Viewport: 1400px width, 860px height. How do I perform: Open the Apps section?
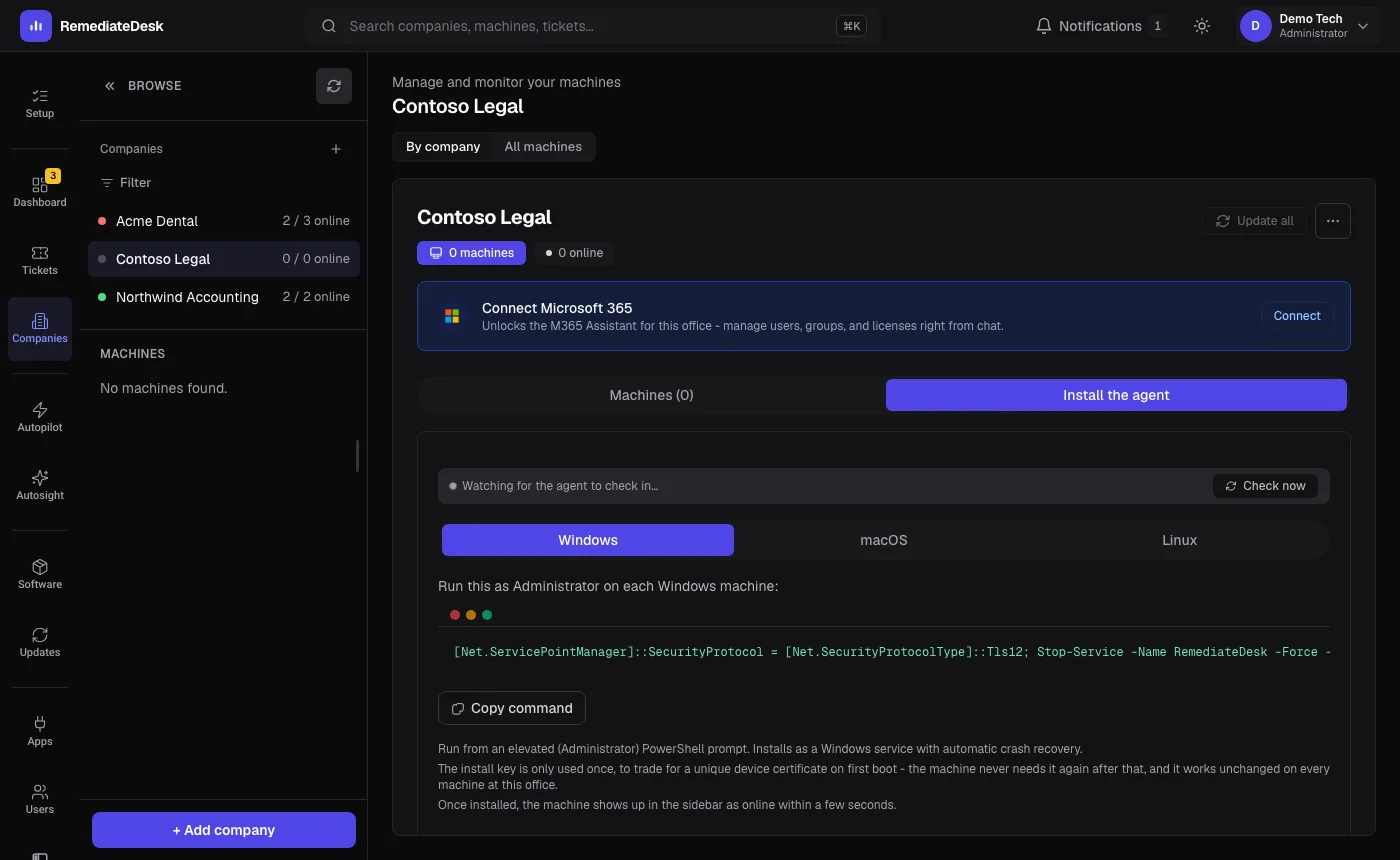click(40, 731)
